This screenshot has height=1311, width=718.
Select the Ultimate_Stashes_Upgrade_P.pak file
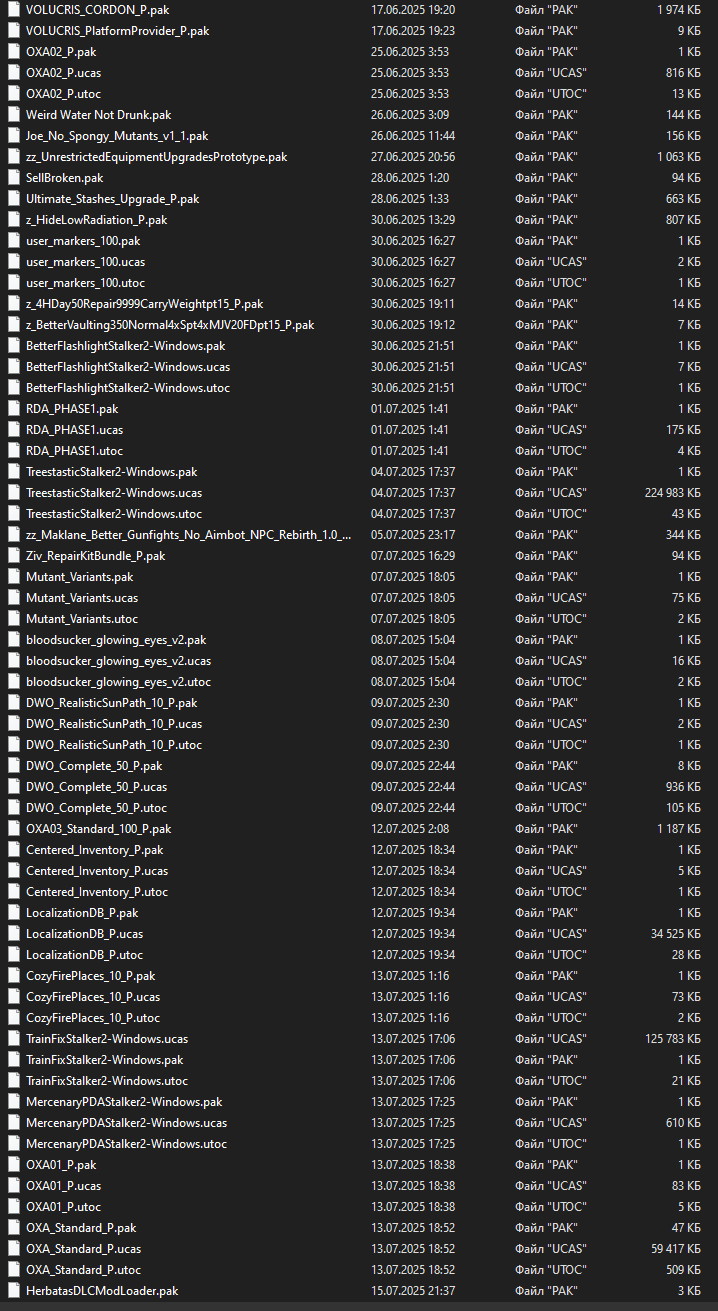coord(359,199)
